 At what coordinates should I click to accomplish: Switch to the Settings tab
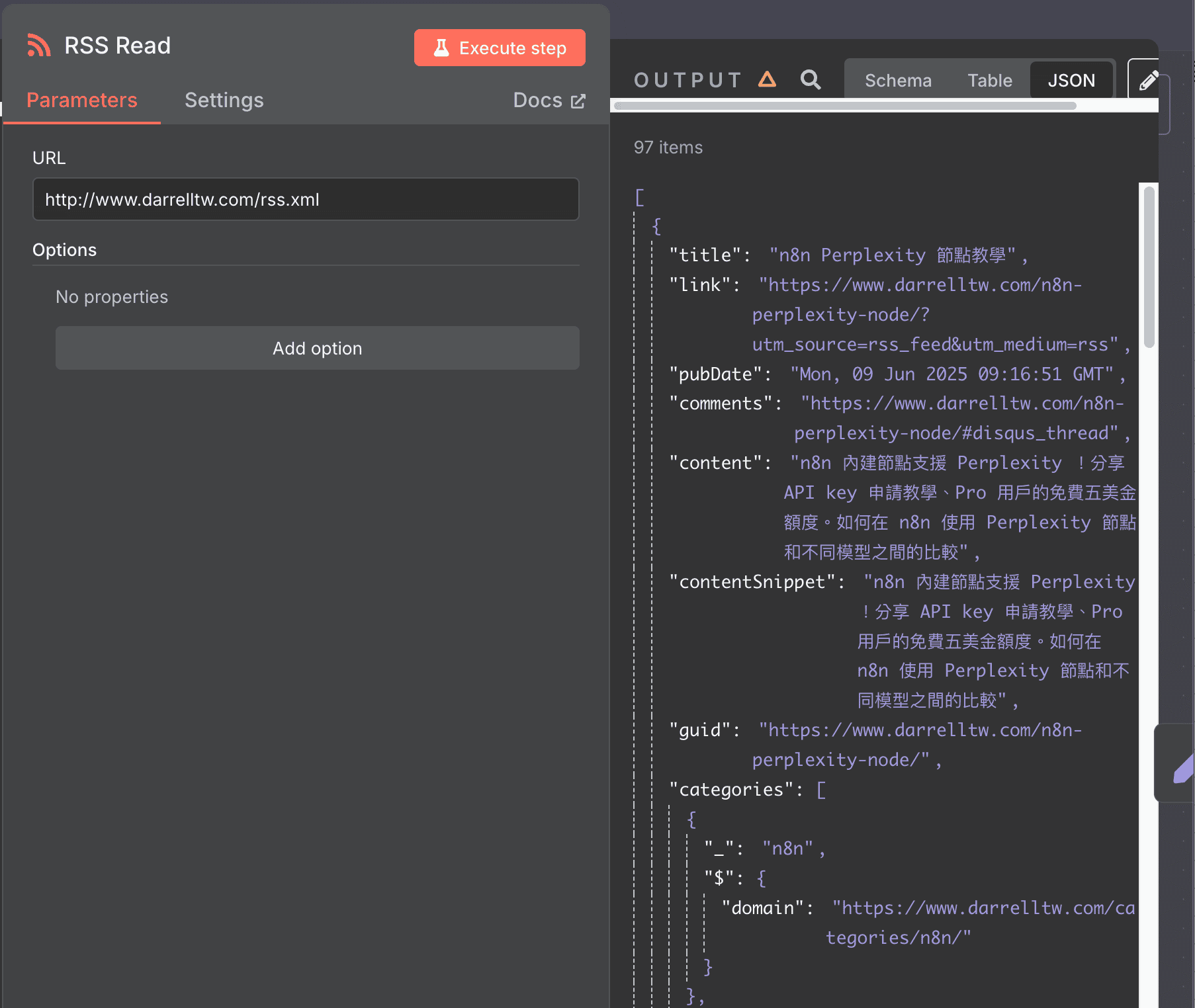click(224, 100)
